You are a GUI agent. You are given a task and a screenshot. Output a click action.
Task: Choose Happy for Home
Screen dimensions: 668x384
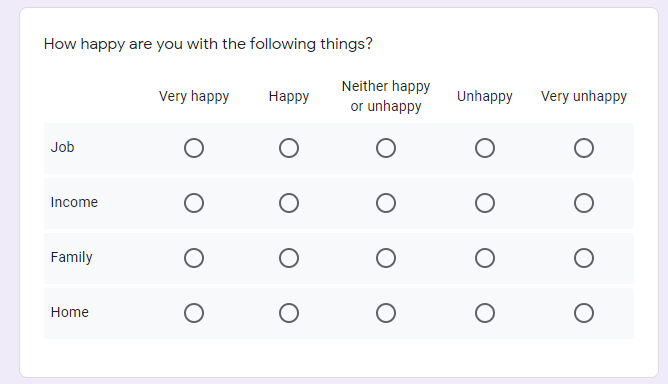(x=289, y=313)
